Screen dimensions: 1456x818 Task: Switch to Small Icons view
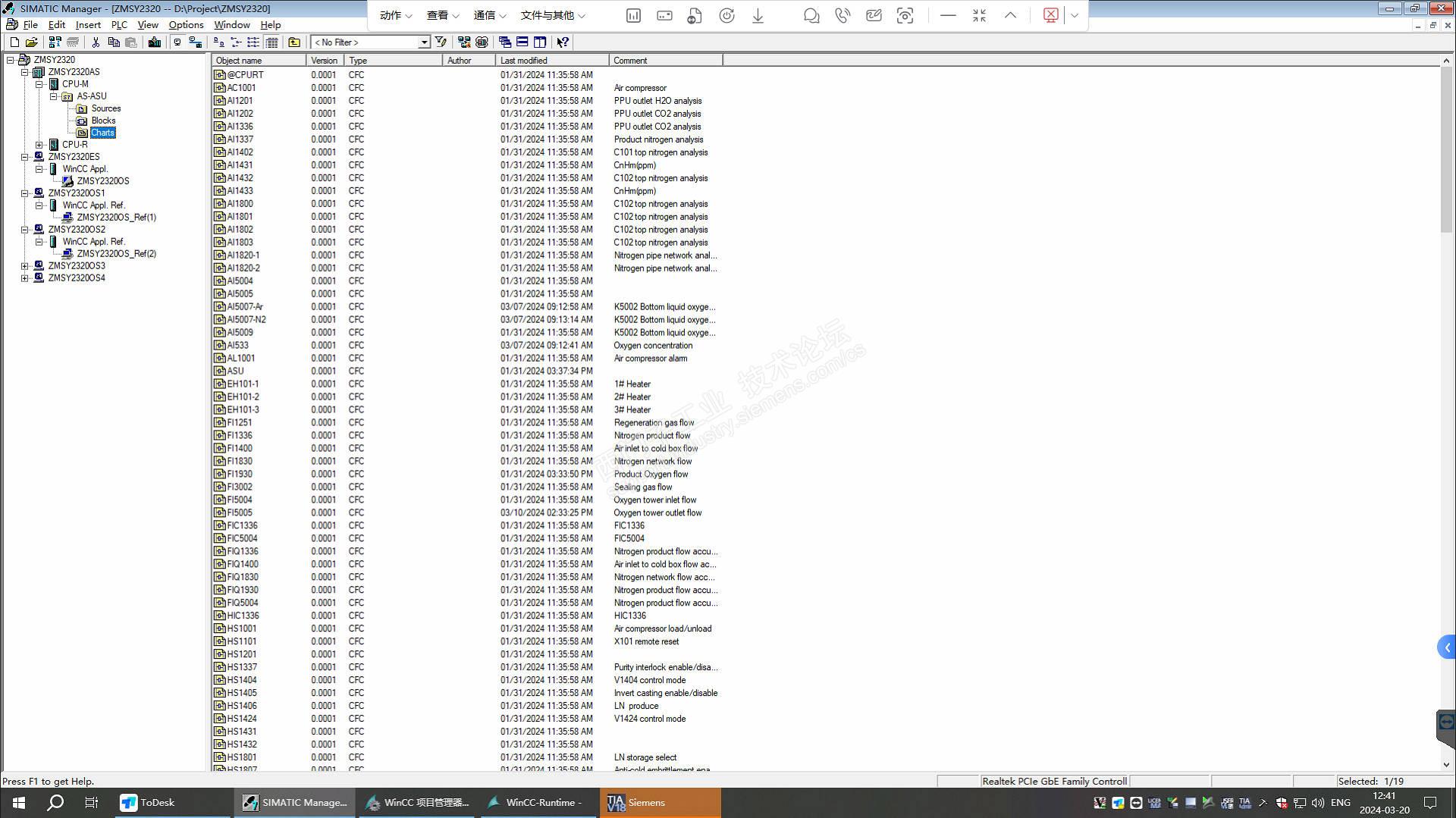click(x=236, y=42)
